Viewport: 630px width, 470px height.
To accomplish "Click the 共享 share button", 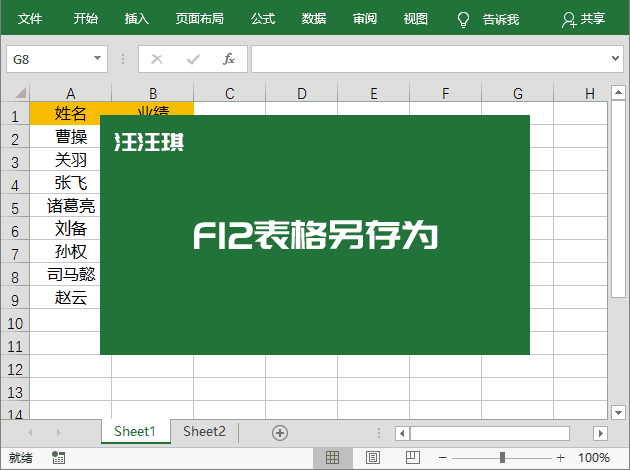I will (x=583, y=19).
